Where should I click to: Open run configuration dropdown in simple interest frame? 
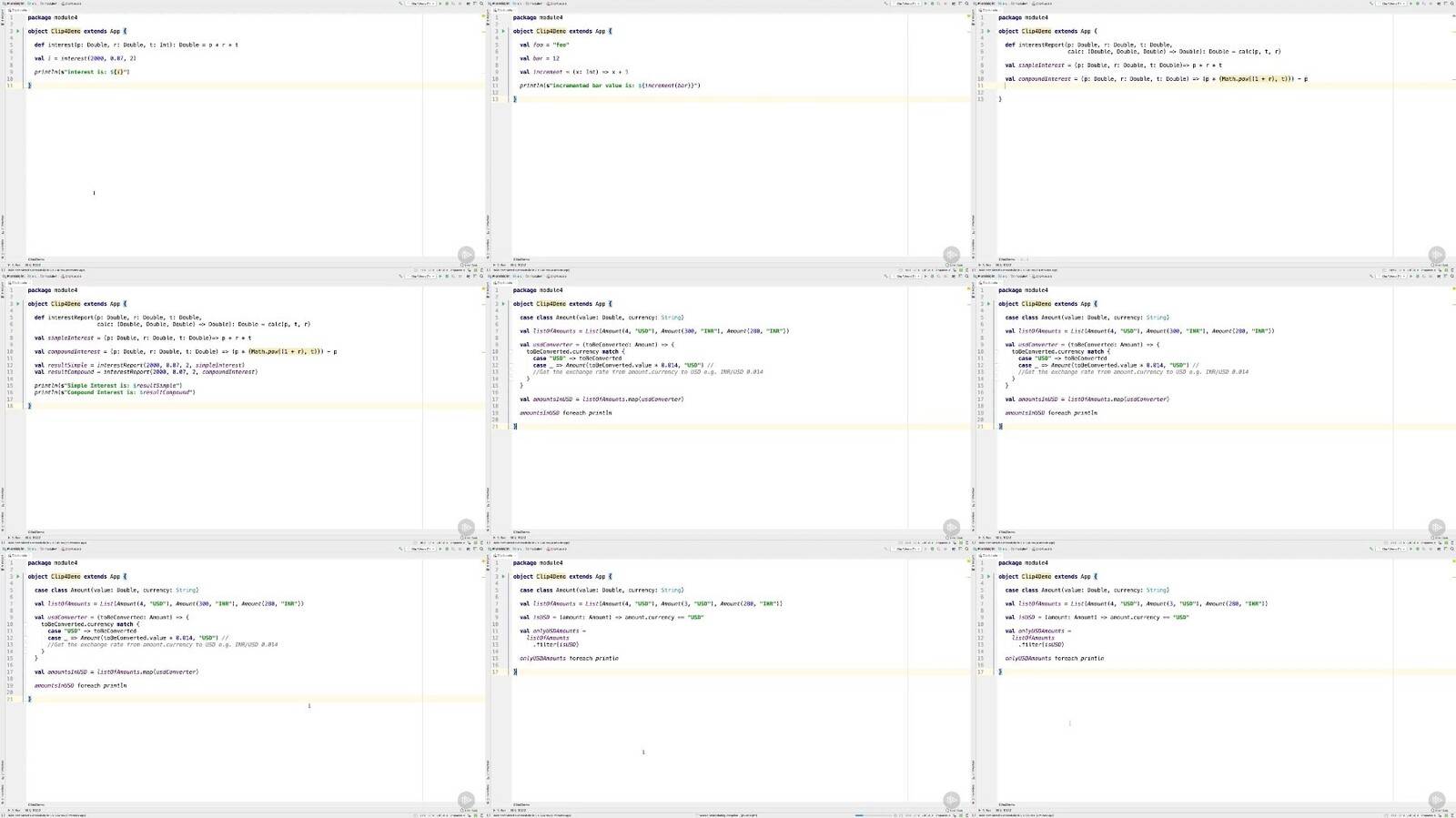[422, 4]
